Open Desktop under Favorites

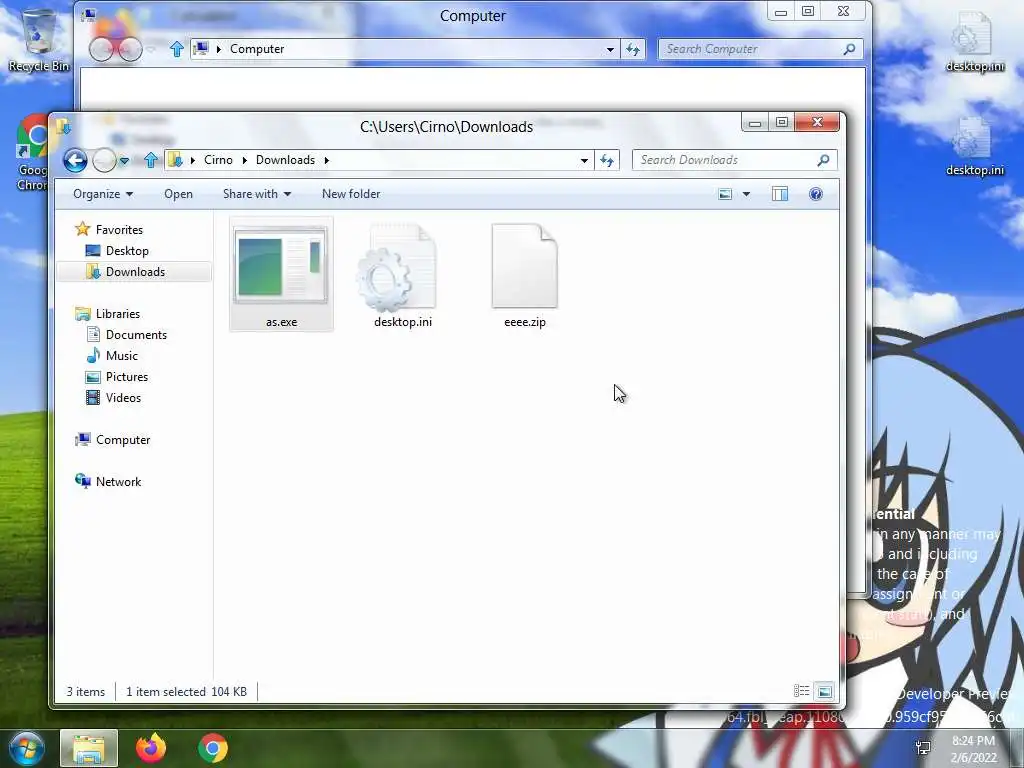pos(127,251)
